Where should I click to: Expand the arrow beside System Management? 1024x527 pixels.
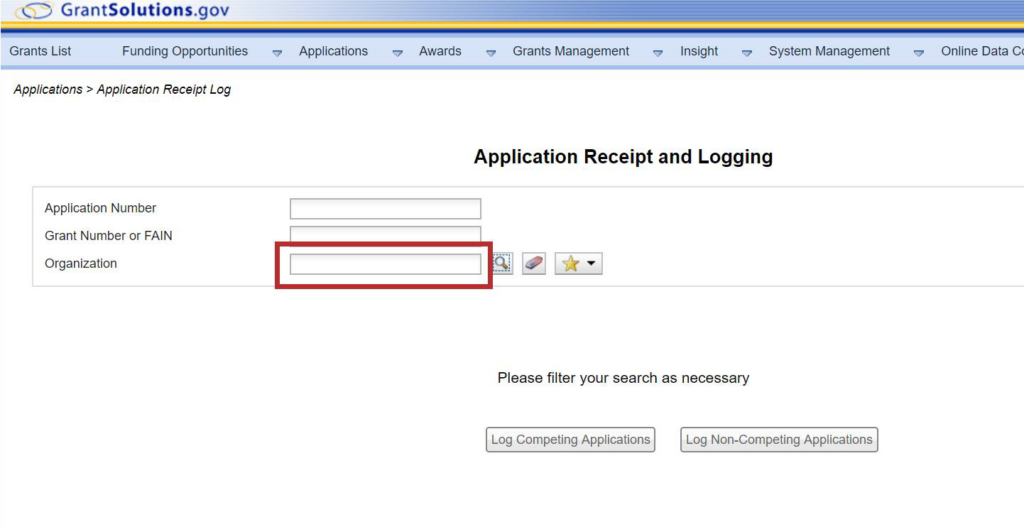tap(918, 53)
